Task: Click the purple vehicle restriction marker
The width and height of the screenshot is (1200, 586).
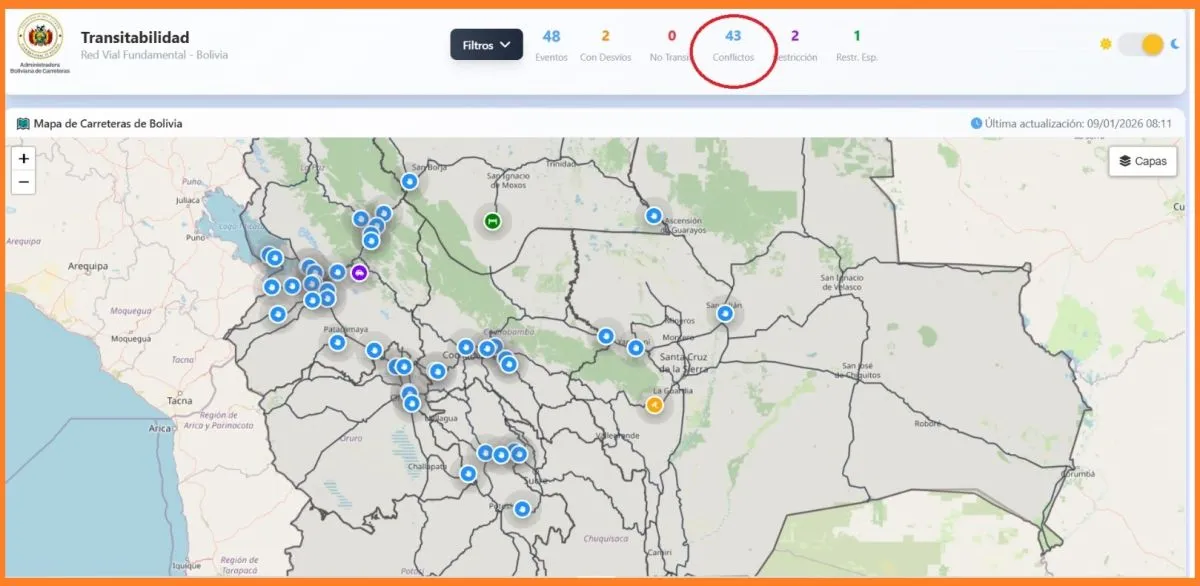Action: point(359,272)
